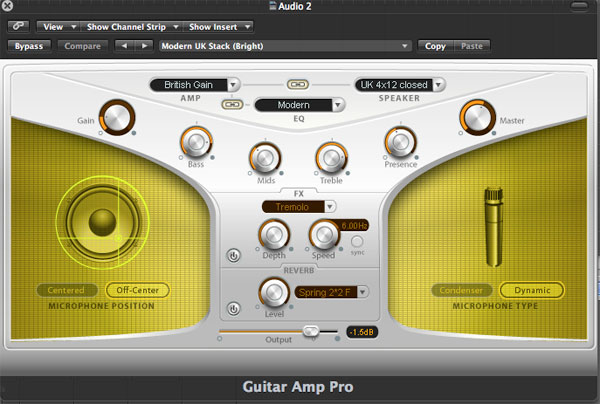Enable the tremolo sync button

pyautogui.click(x=357, y=241)
